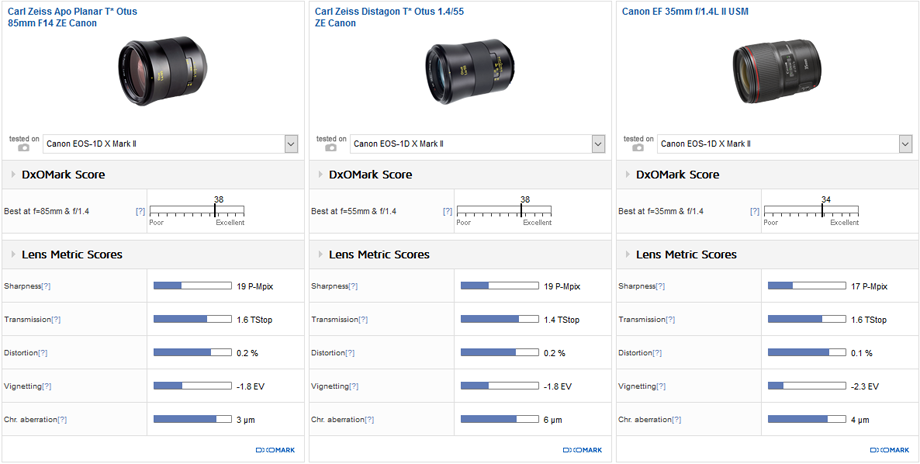Click score scale showing 38 for Otus 85mm
Screen dimensions: 920x464
197,211
